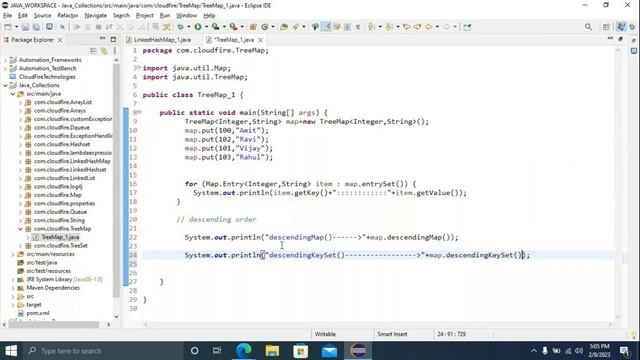640x360 pixels.
Task: Click the Forward navigation arrow icon
Action: pyautogui.click(x=447, y=27)
